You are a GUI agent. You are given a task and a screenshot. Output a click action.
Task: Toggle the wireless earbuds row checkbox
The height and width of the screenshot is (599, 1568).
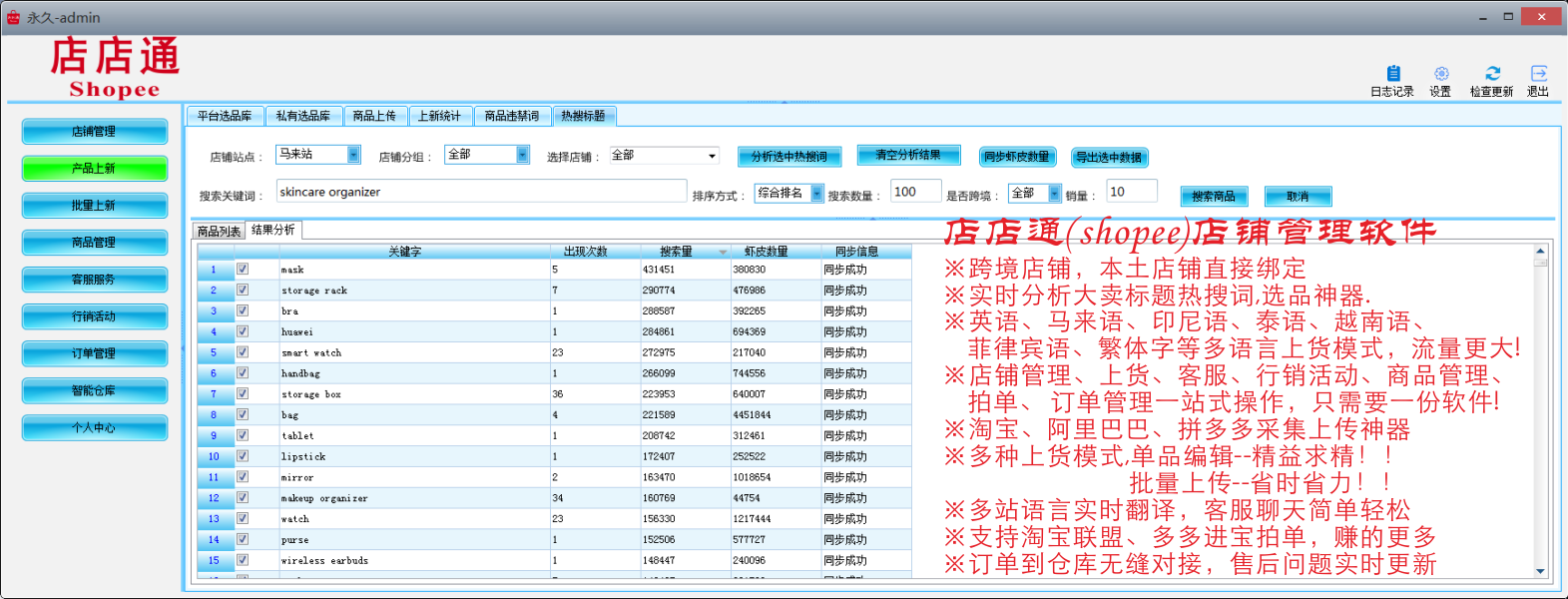click(242, 560)
